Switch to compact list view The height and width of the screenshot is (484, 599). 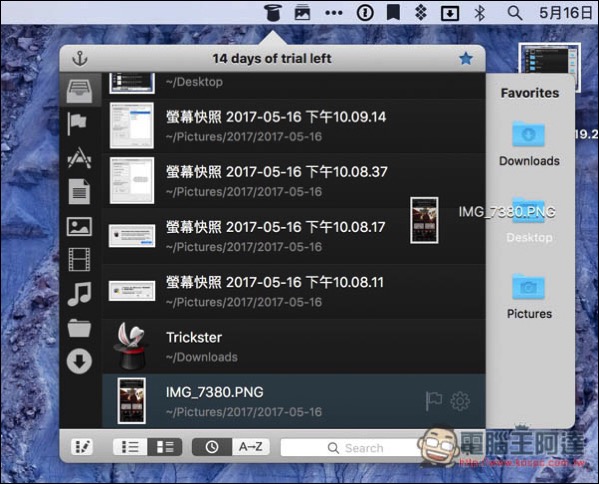(130, 447)
